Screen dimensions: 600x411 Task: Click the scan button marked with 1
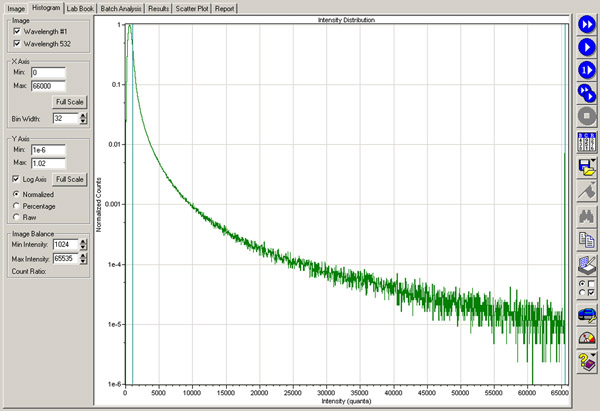tap(586, 70)
